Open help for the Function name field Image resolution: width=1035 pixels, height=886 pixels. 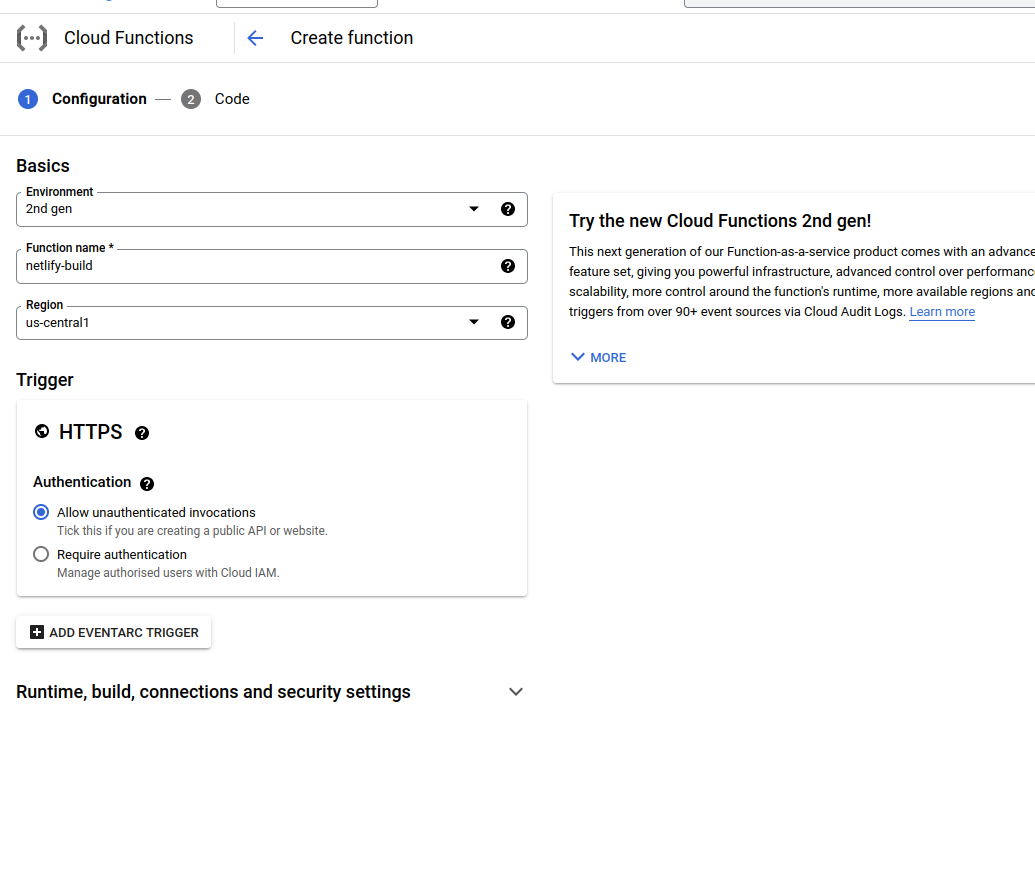point(508,266)
